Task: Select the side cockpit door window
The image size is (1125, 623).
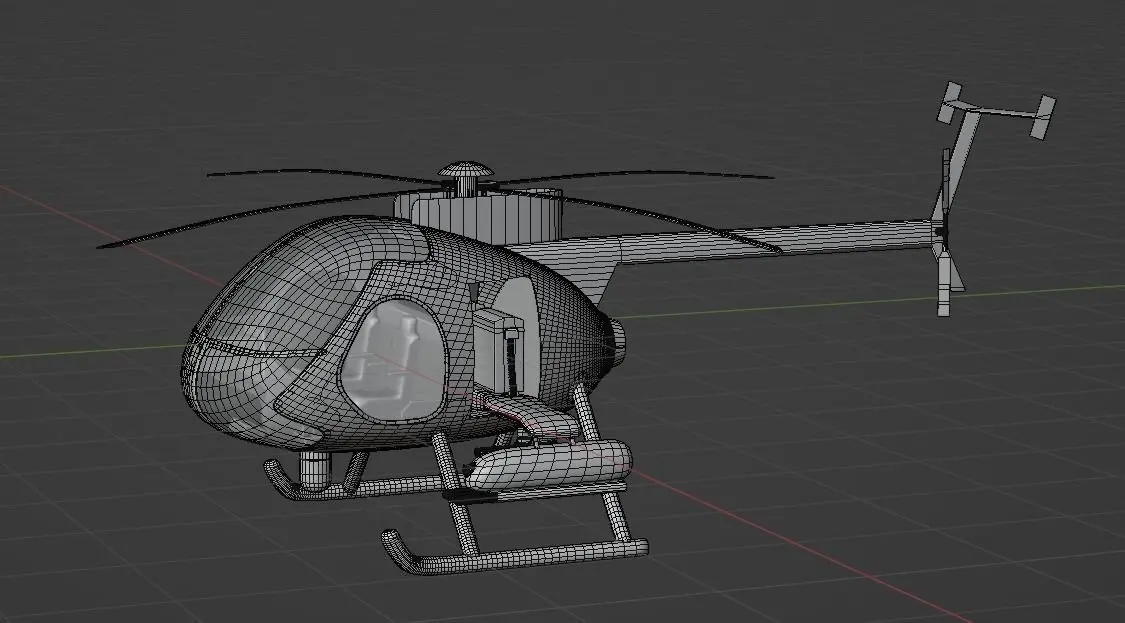Action: 395,359
